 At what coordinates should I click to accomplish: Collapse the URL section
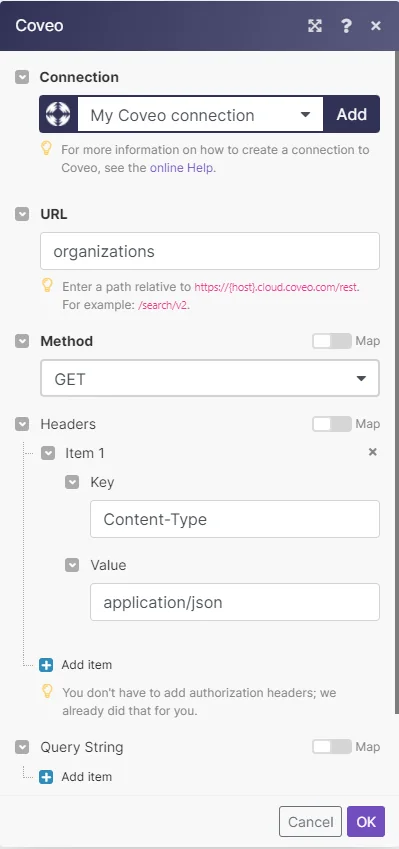click(x=22, y=214)
